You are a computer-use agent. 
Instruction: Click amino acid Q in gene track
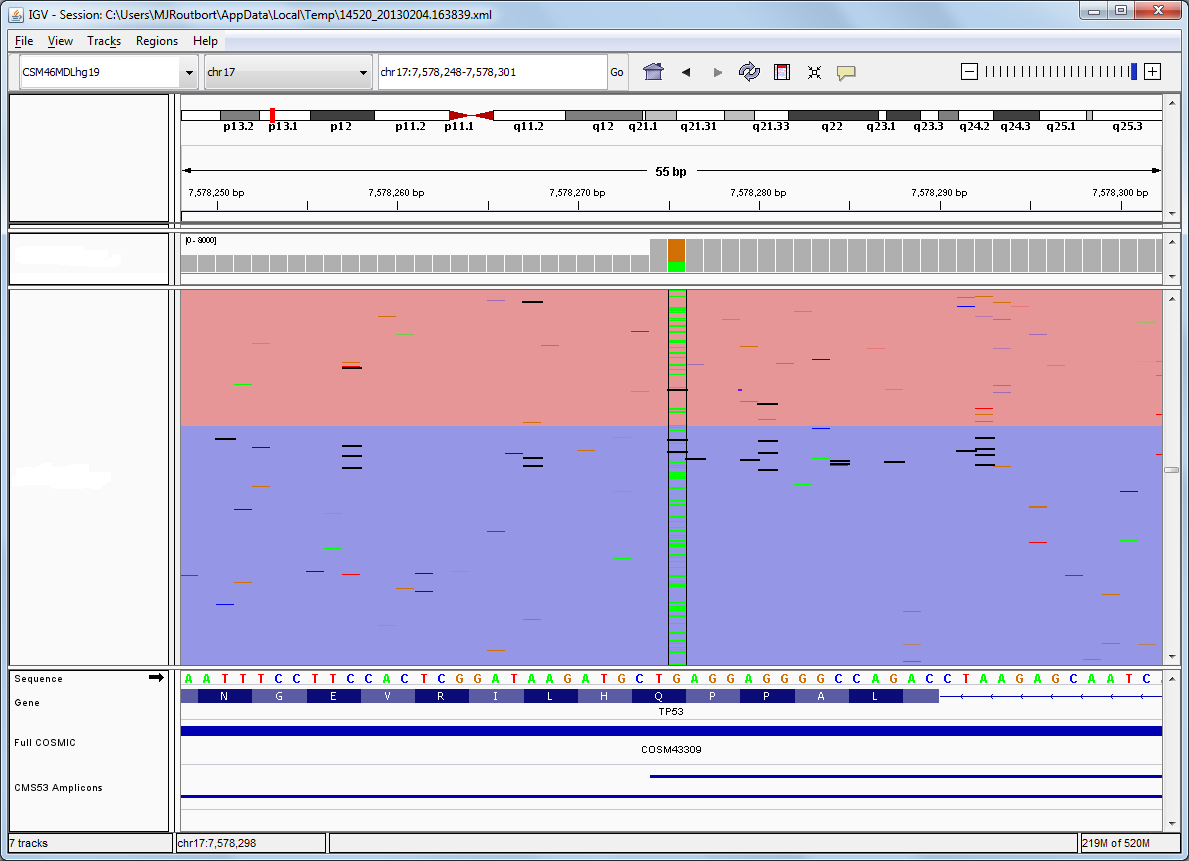658,696
